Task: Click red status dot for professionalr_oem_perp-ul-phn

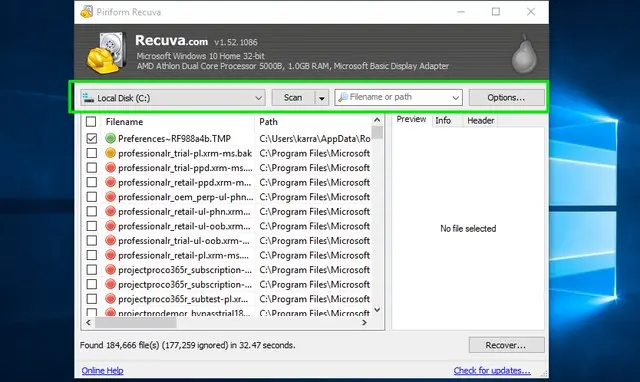Action: (110, 197)
